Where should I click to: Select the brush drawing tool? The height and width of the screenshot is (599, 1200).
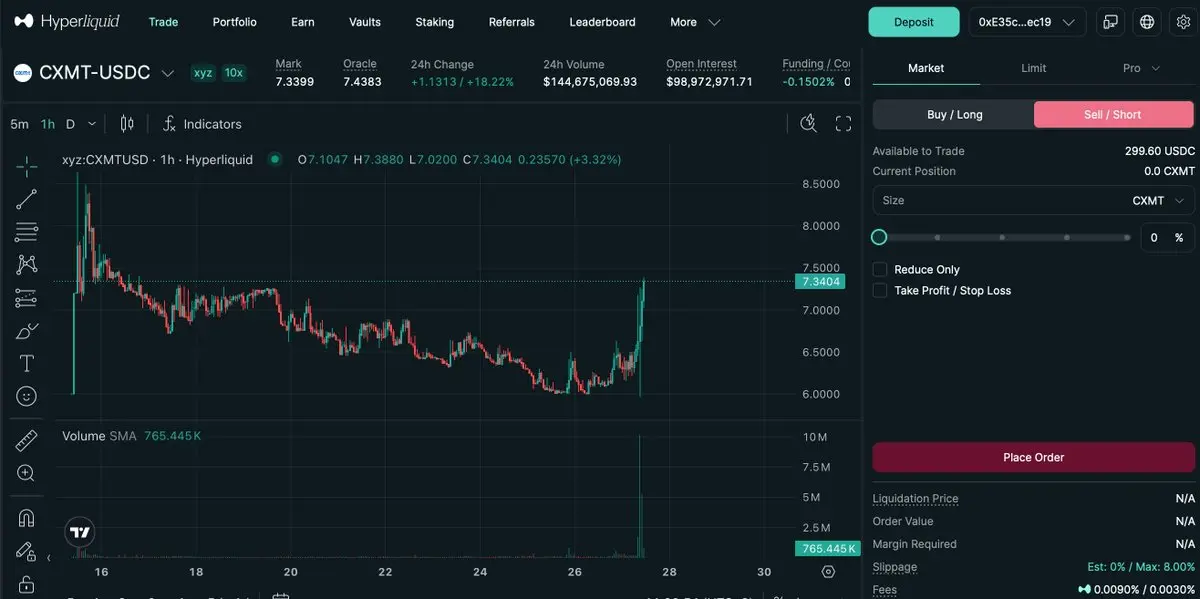point(27,331)
